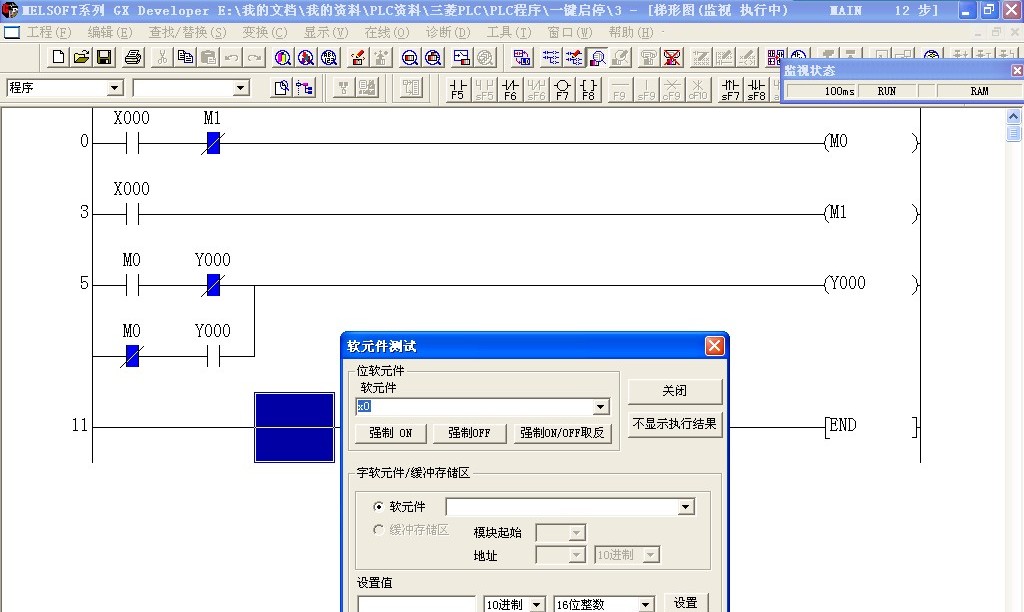Open the 16位整数 dropdown

tap(645, 604)
